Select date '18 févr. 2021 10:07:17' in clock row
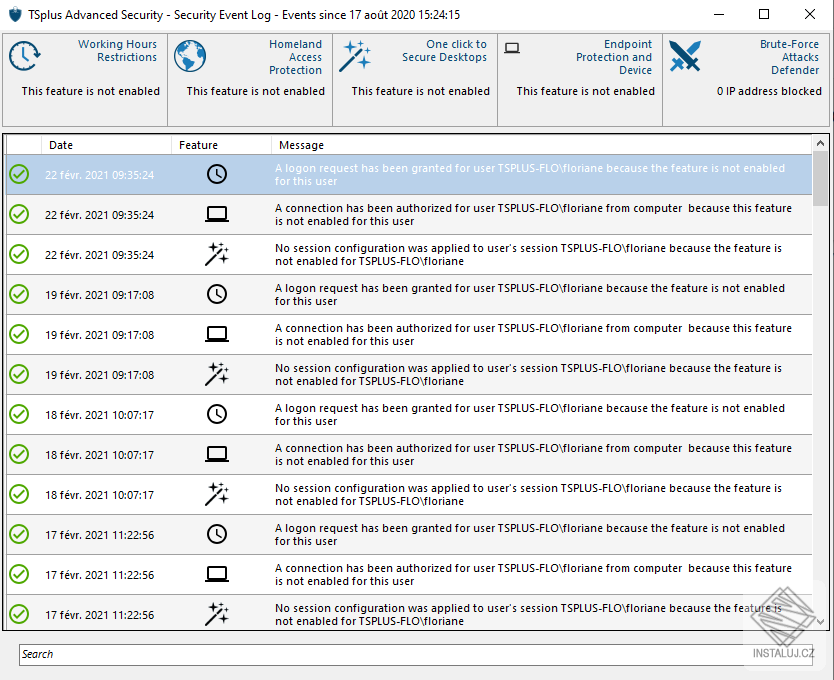Screen dimensions: 834x680 [99, 415]
